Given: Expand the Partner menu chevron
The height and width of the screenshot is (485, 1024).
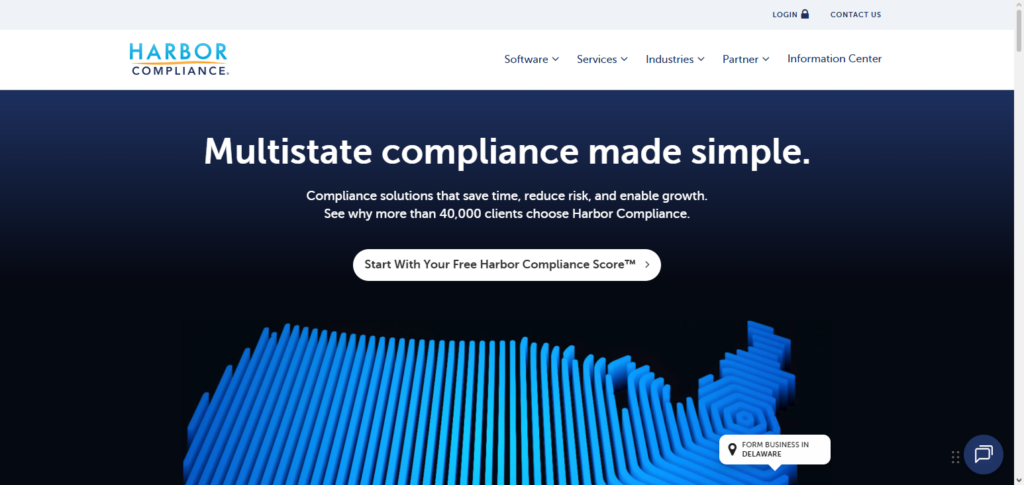Looking at the screenshot, I should click(x=765, y=59).
